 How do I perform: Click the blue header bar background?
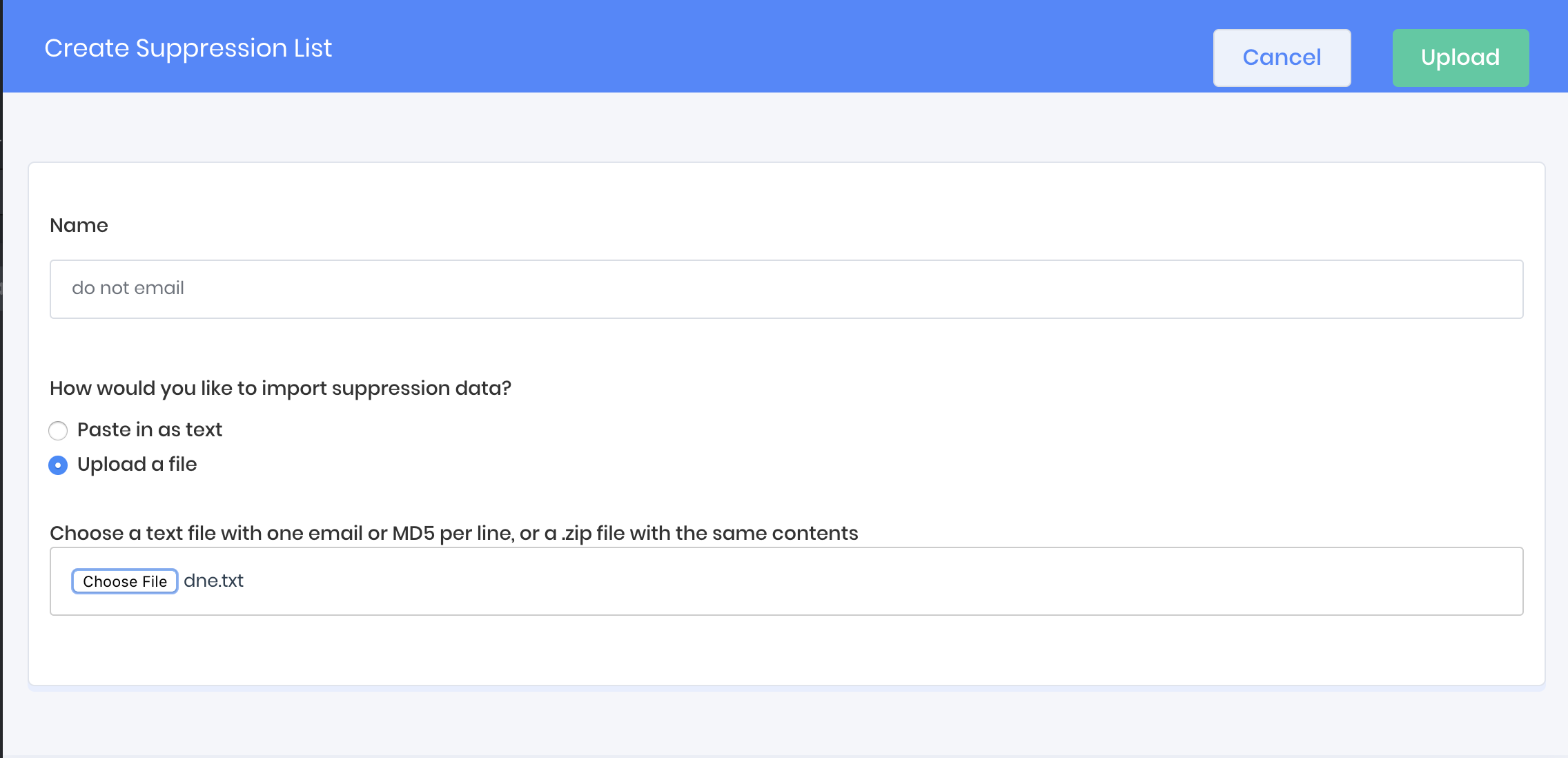coord(759,47)
